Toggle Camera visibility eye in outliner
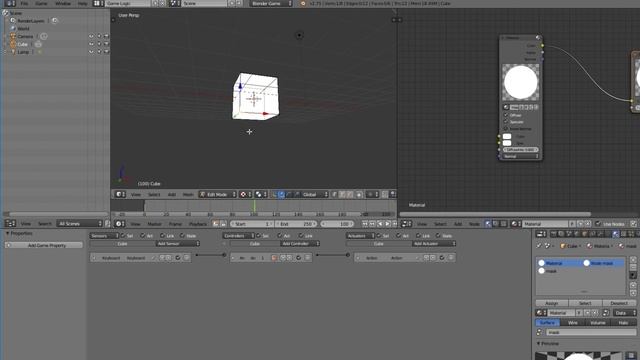 click(91, 36)
